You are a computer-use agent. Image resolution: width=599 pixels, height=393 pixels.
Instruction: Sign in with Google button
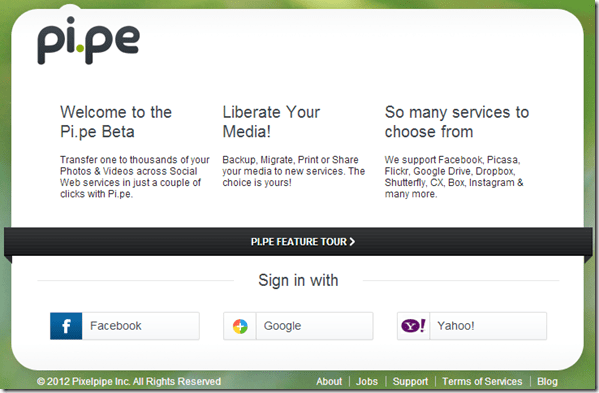point(298,326)
